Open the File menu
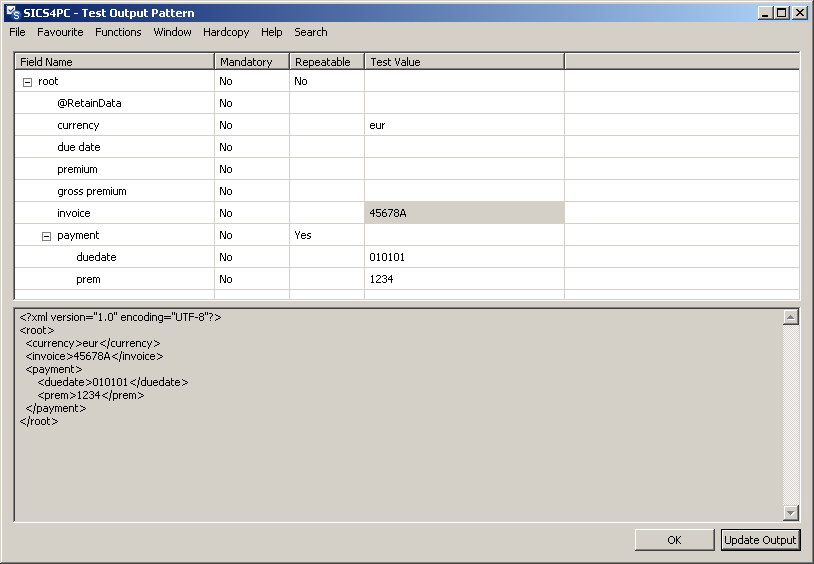Screen dimensions: 814x564 [18, 32]
